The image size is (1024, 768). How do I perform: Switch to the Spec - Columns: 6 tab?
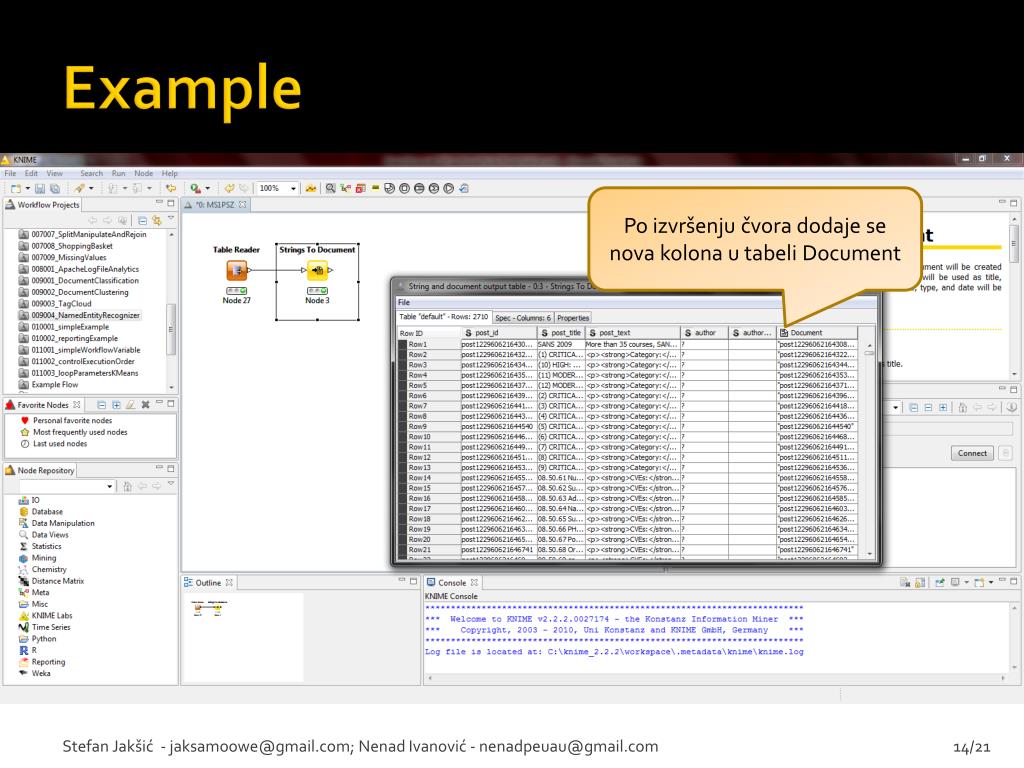[524, 318]
